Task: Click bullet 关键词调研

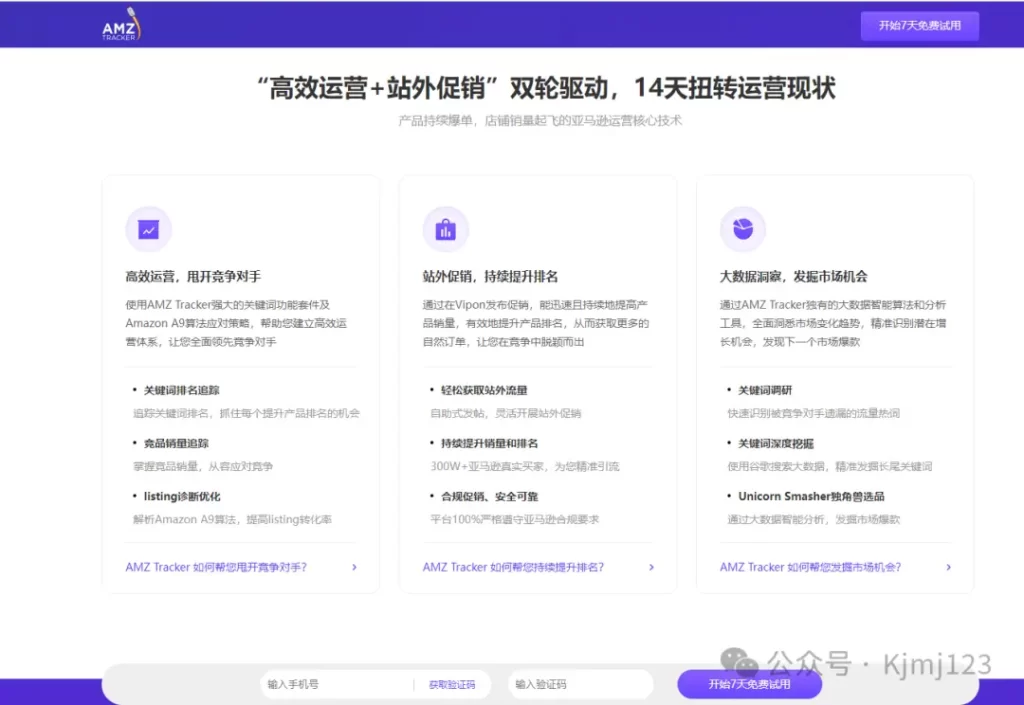Action: [x=765, y=390]
